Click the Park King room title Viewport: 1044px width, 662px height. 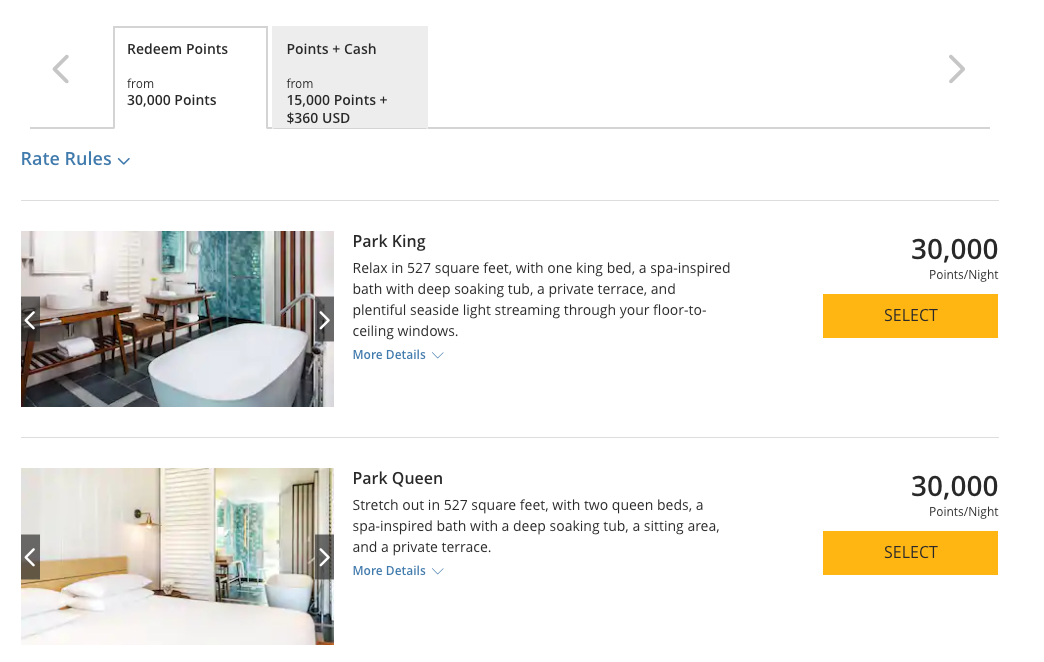click(x=389, y=241)
